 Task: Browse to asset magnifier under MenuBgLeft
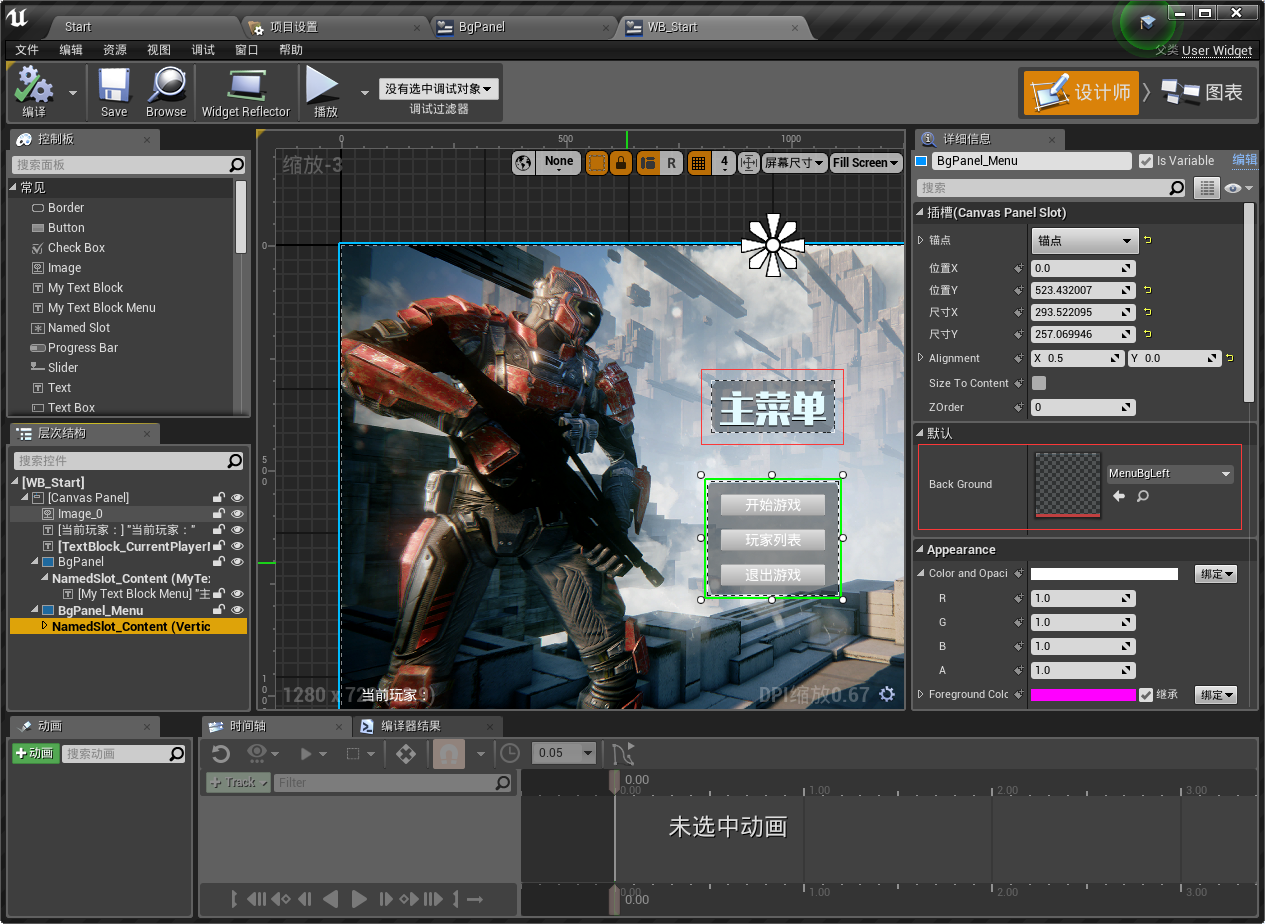point(1142,496)
